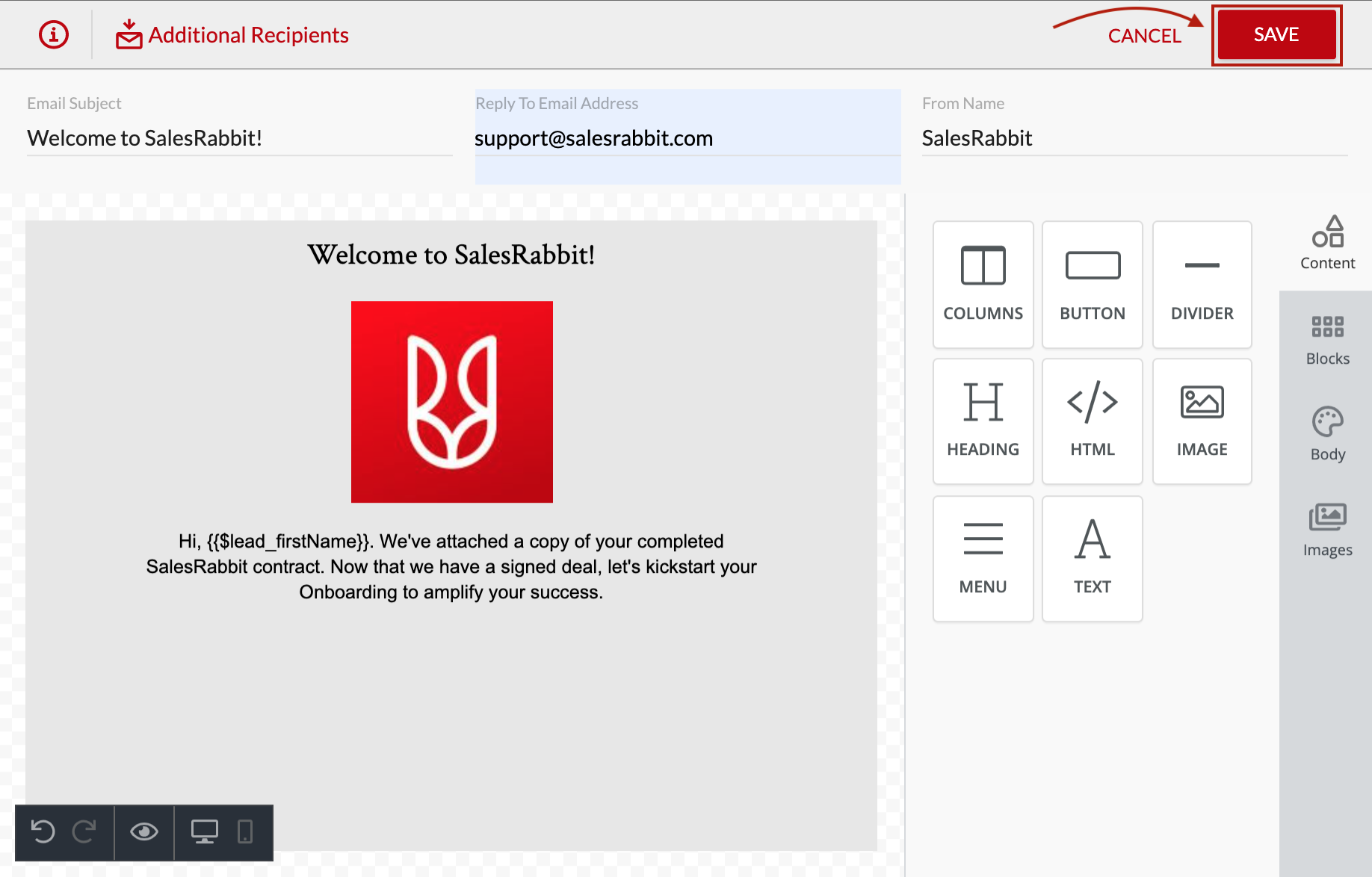Open Additional Recipients
Image resolution: width=1372 pixels, height=877 pixels.
coord(232,34)
